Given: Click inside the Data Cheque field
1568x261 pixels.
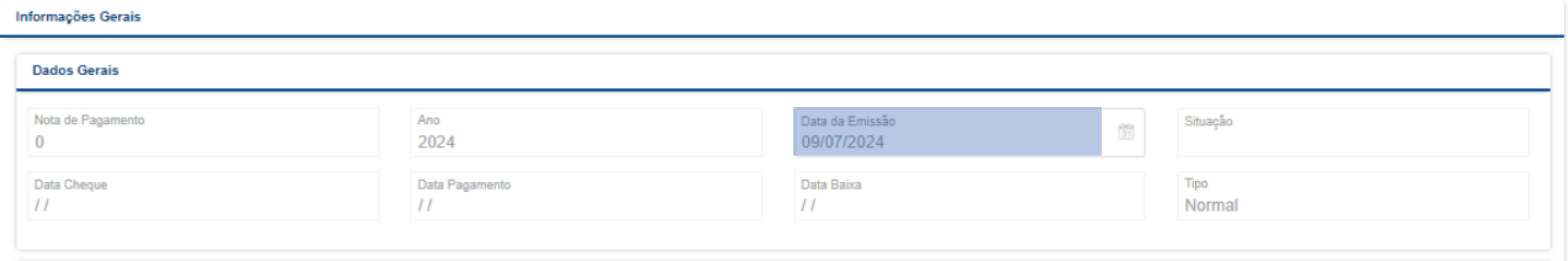Looking at the screenshot, I should [203, 196].
